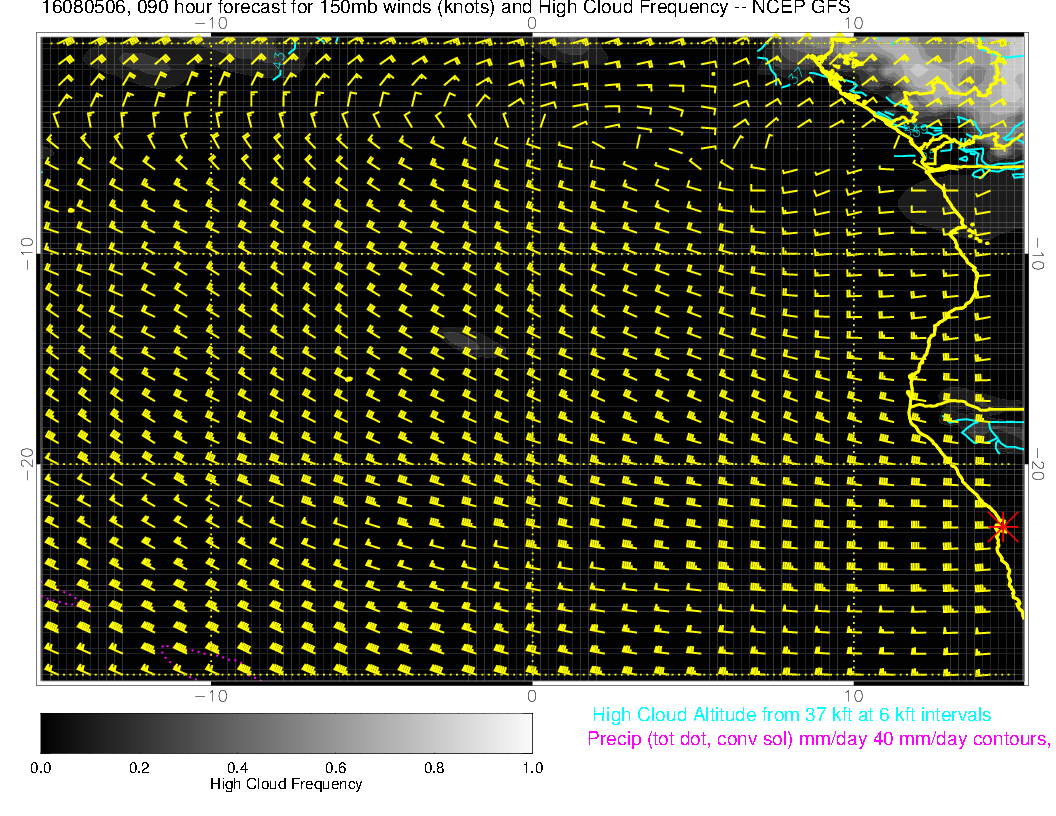Screen dimensions: 1056x816
Task: Click the magenta 'Precip' legend text
Action: click(x=818, y=739)
